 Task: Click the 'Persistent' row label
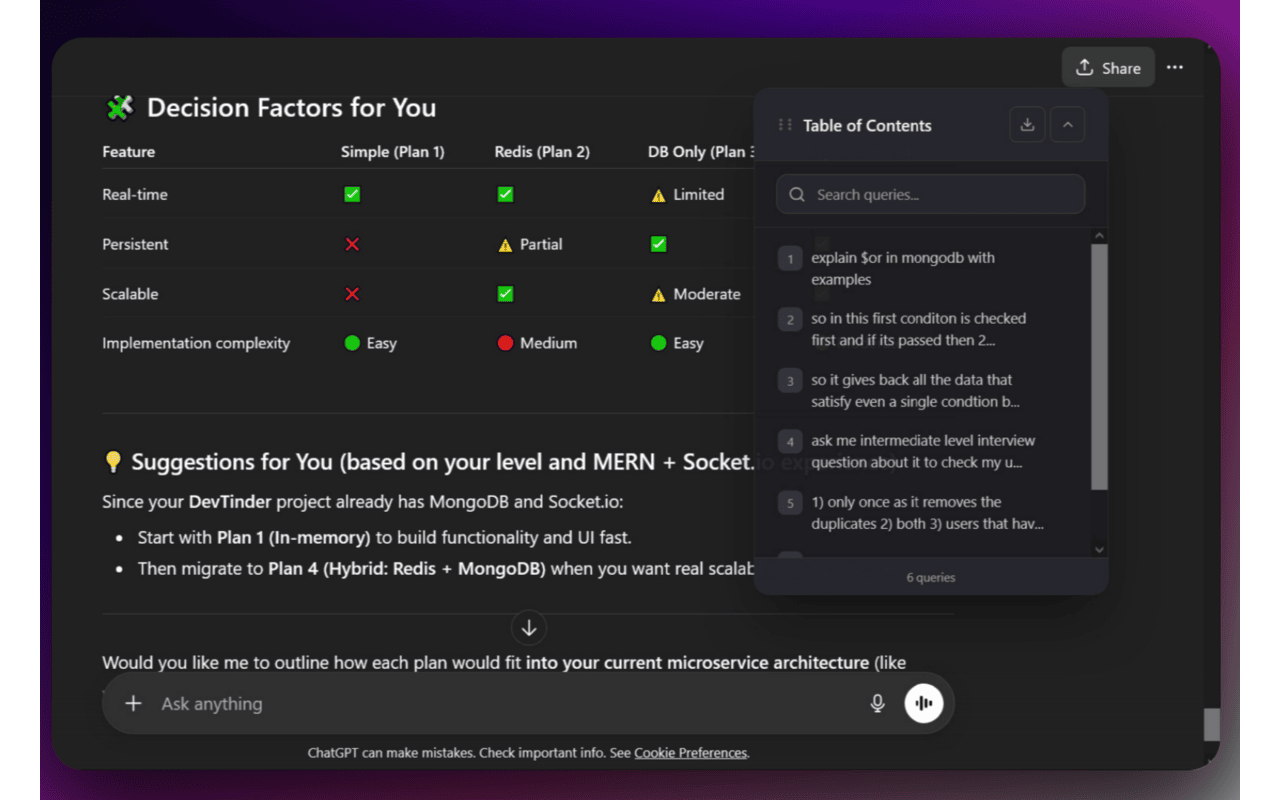135,245
